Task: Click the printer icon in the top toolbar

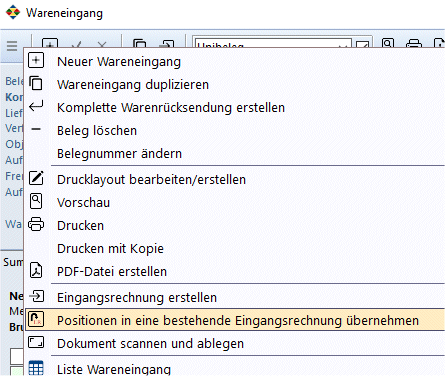Action: click(413, 43)
